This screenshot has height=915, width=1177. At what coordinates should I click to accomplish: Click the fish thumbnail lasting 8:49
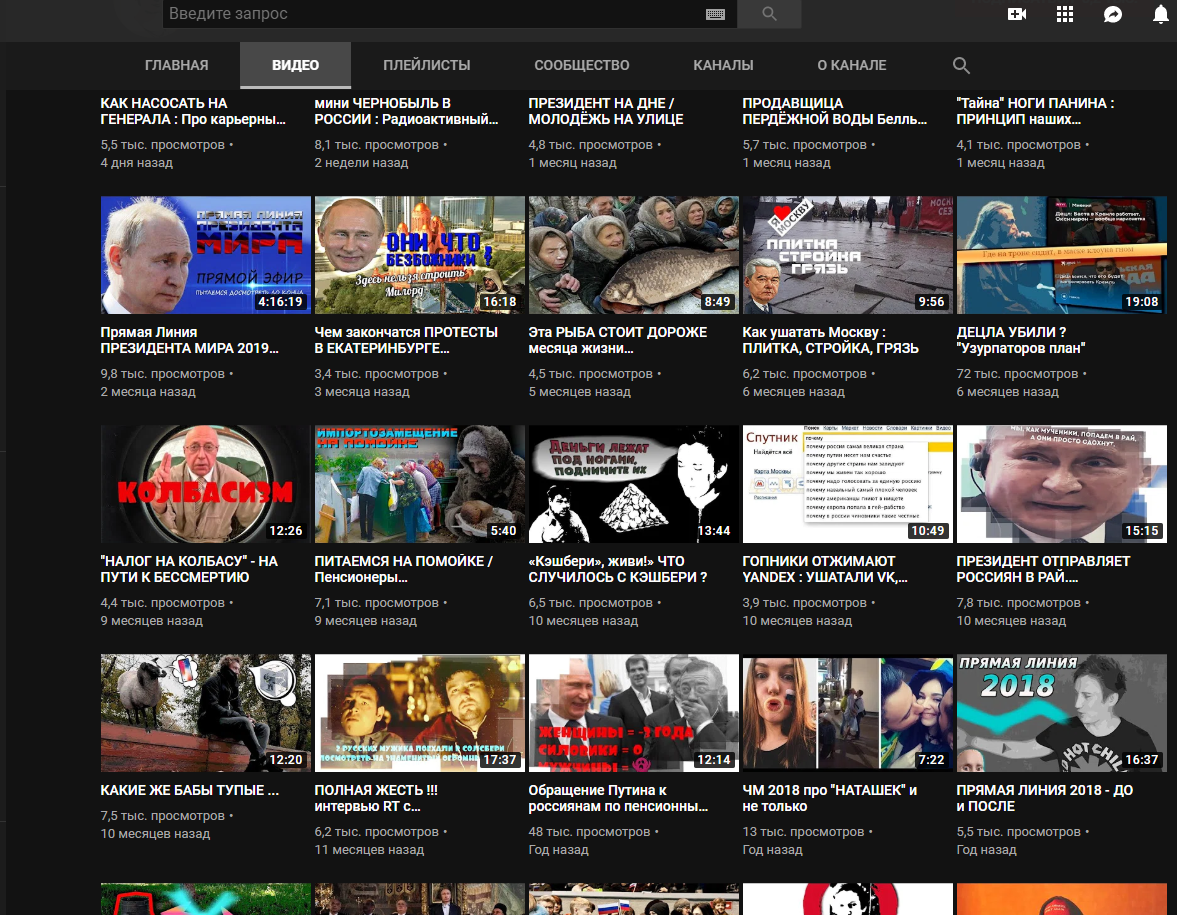634,255
